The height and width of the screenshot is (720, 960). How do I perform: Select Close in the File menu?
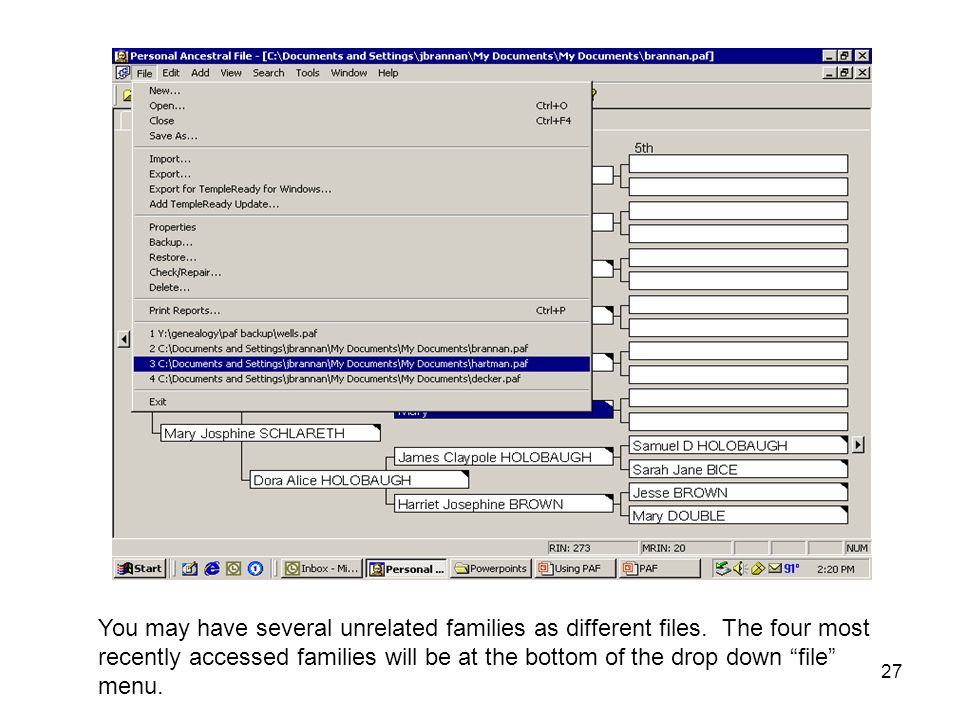[x=362, y=121]
